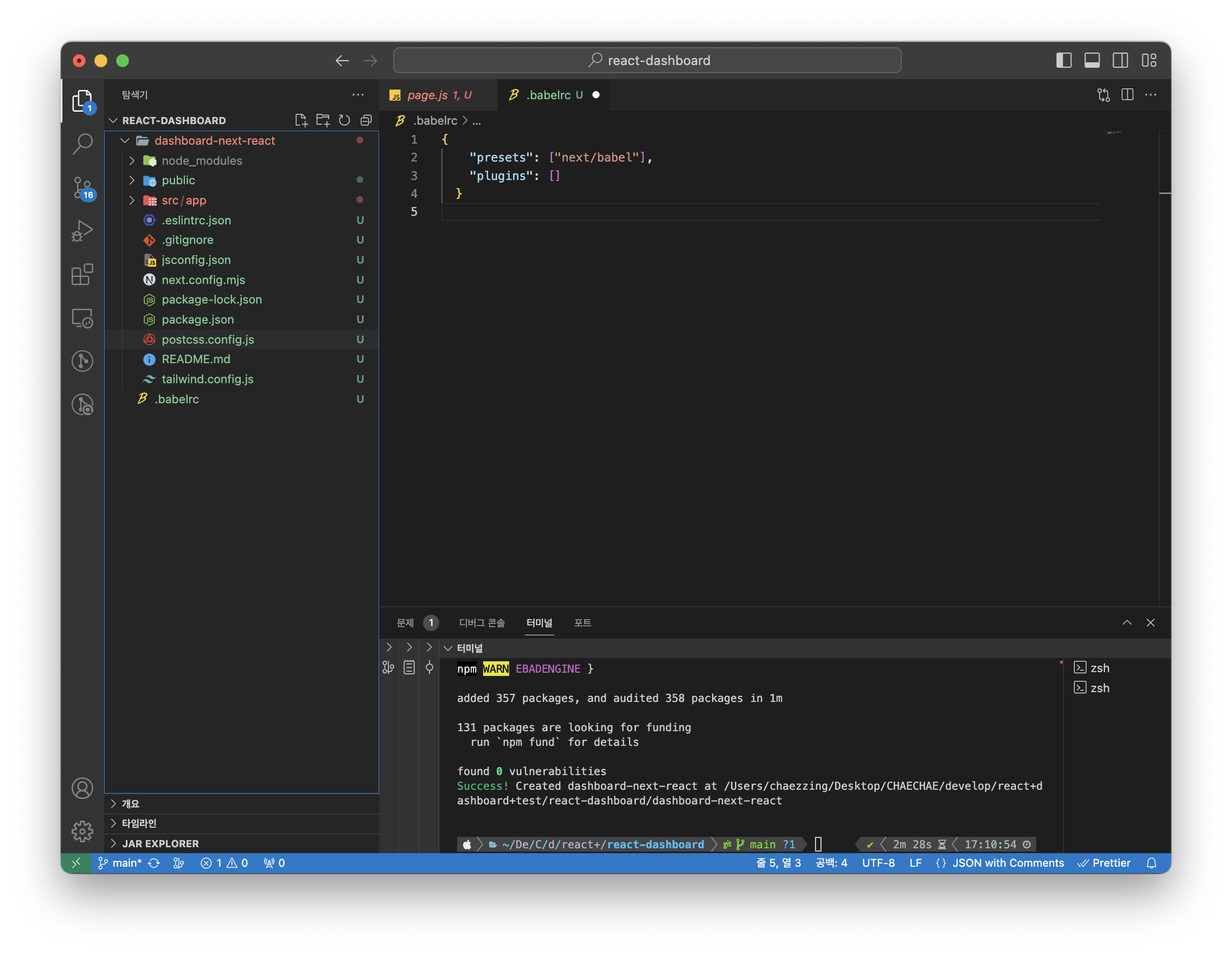Open the Search view in activity bar
The height and width of the screenshot is (954, 1232).
[x=82, y=143]
